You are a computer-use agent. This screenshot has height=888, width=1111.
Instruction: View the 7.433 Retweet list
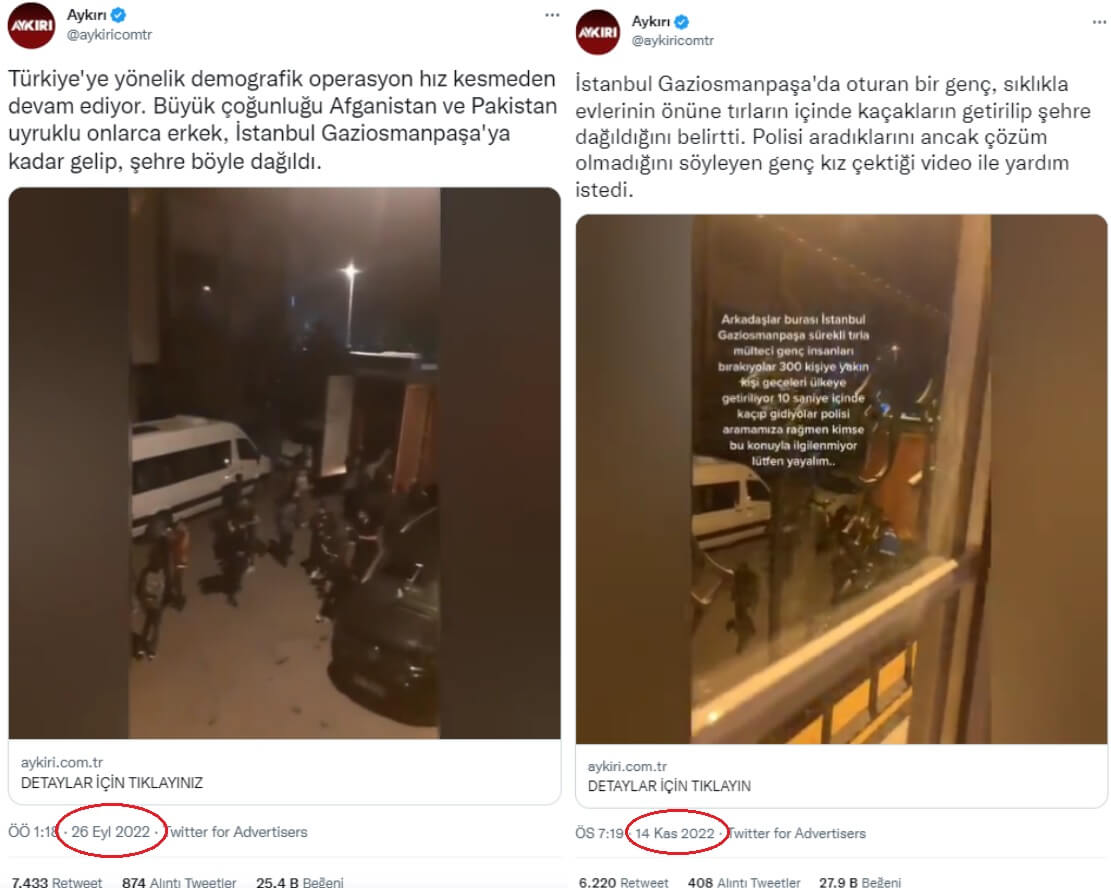57,882
